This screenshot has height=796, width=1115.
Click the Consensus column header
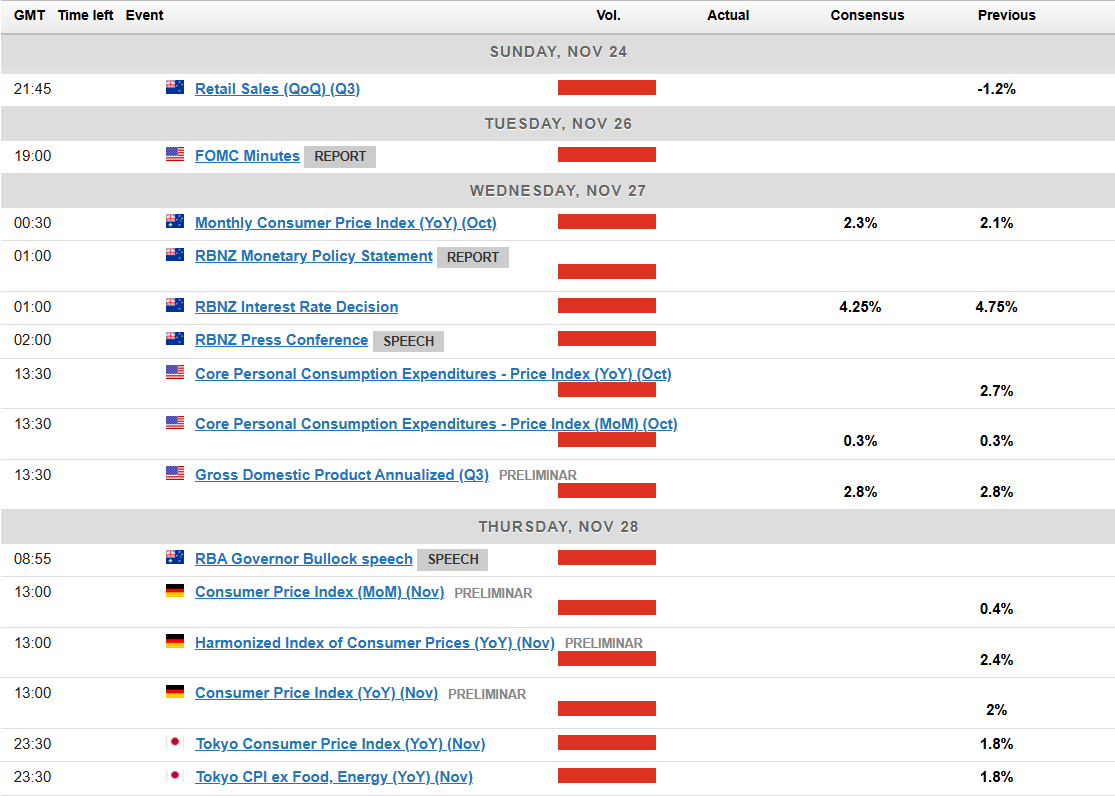pos(867,15)
